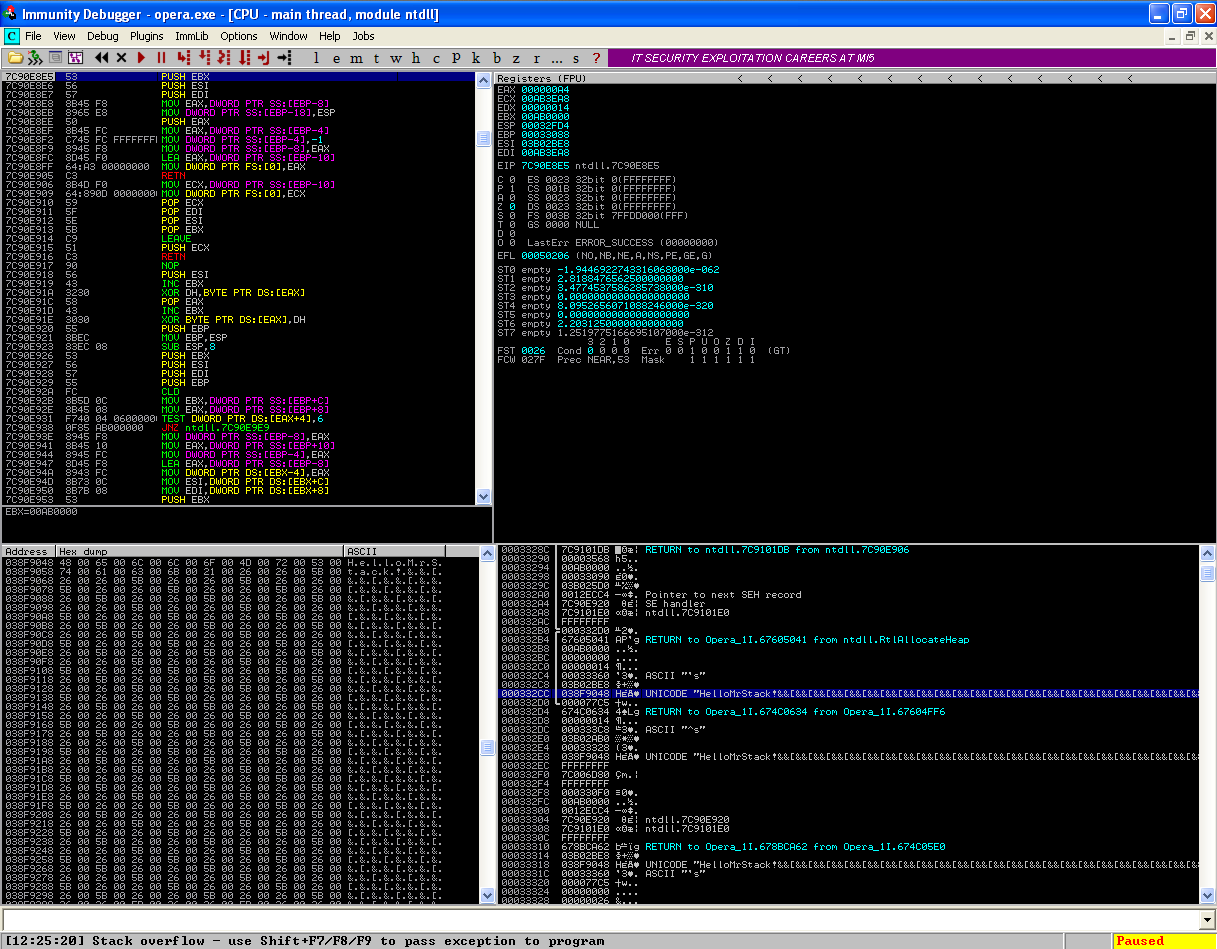Click the Rewind (restart program) icon

(101, 58)
